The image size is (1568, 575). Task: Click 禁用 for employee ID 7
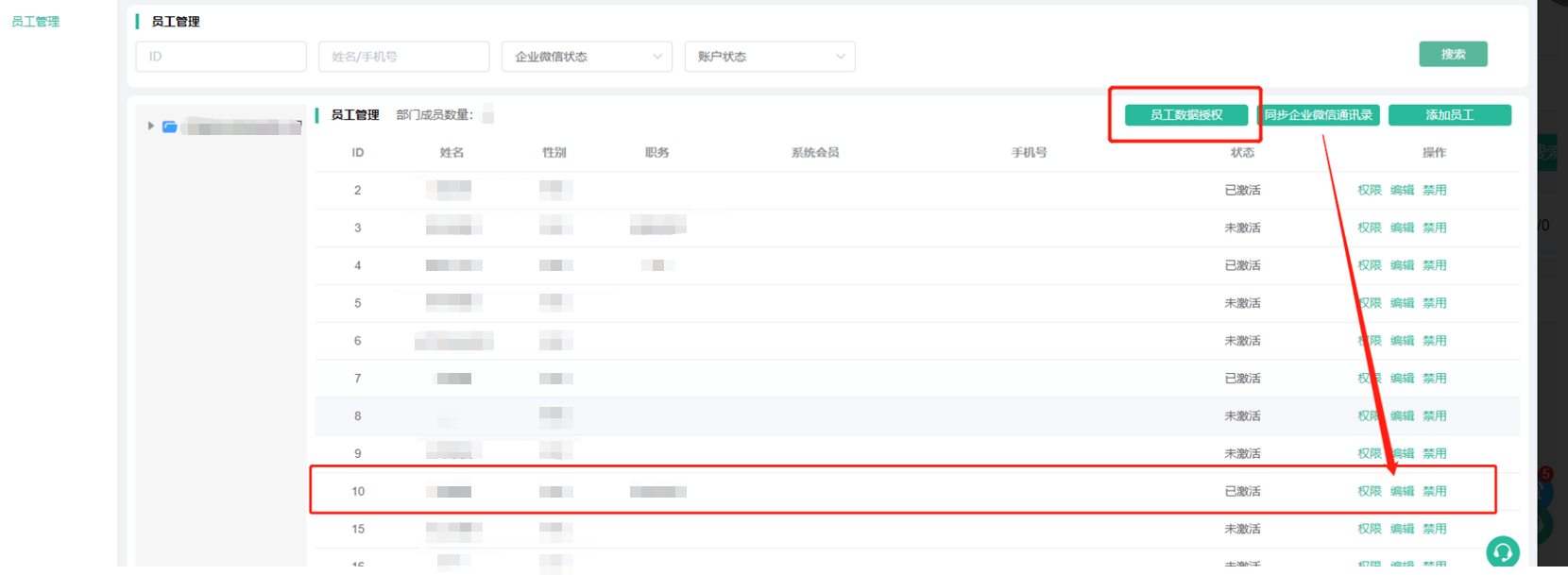(1435, 379)
